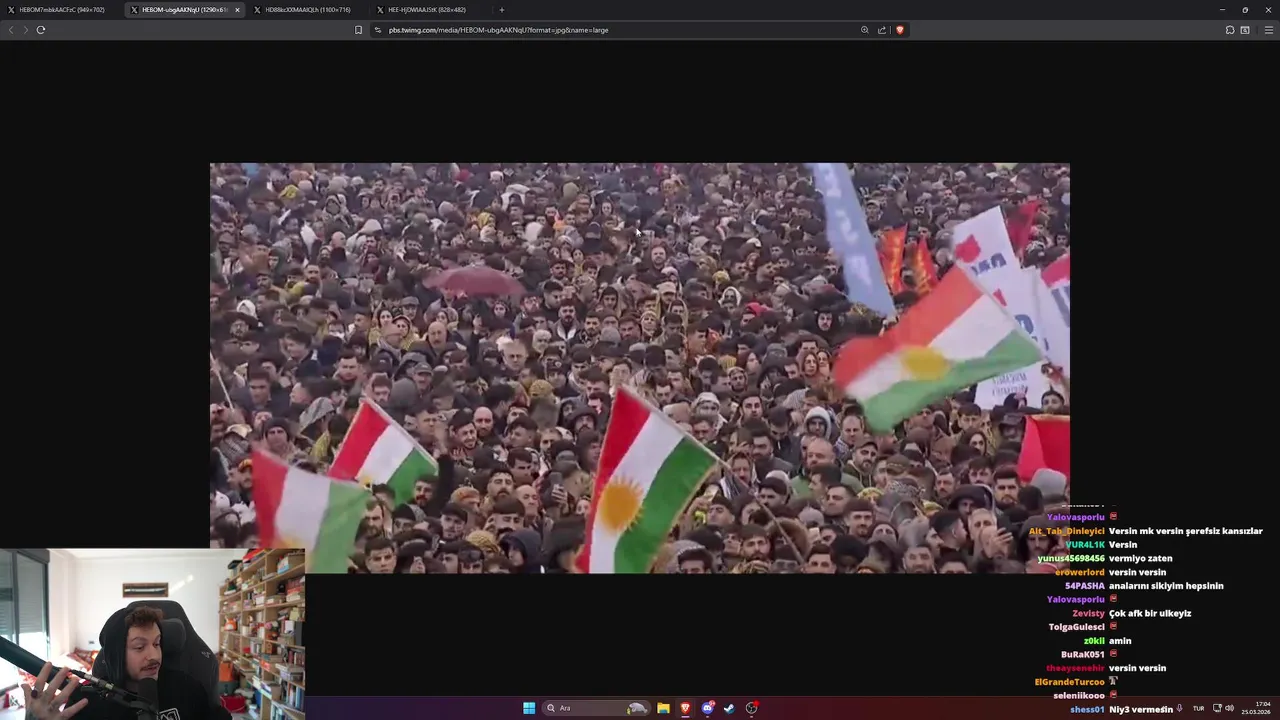
Task: Open site settings icon next to URL
Action: [378, 30]
